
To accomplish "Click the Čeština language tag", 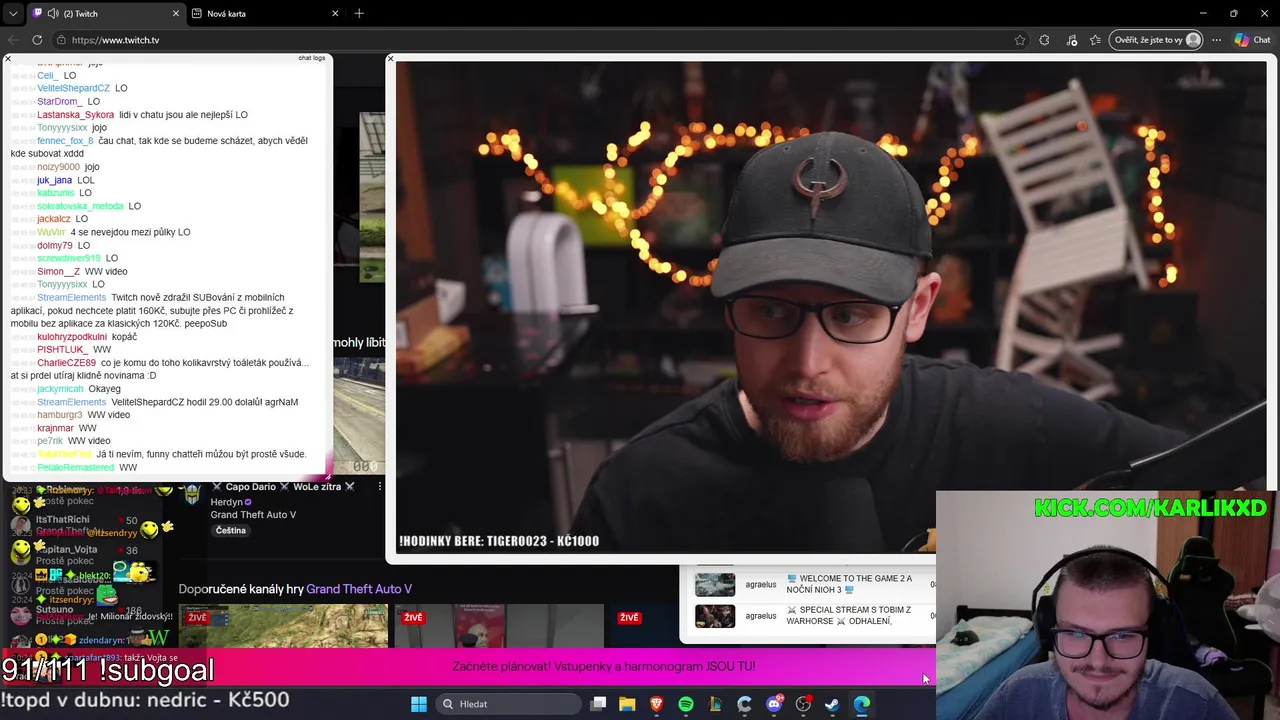I will pyautogui.click(x=231, y=530).
